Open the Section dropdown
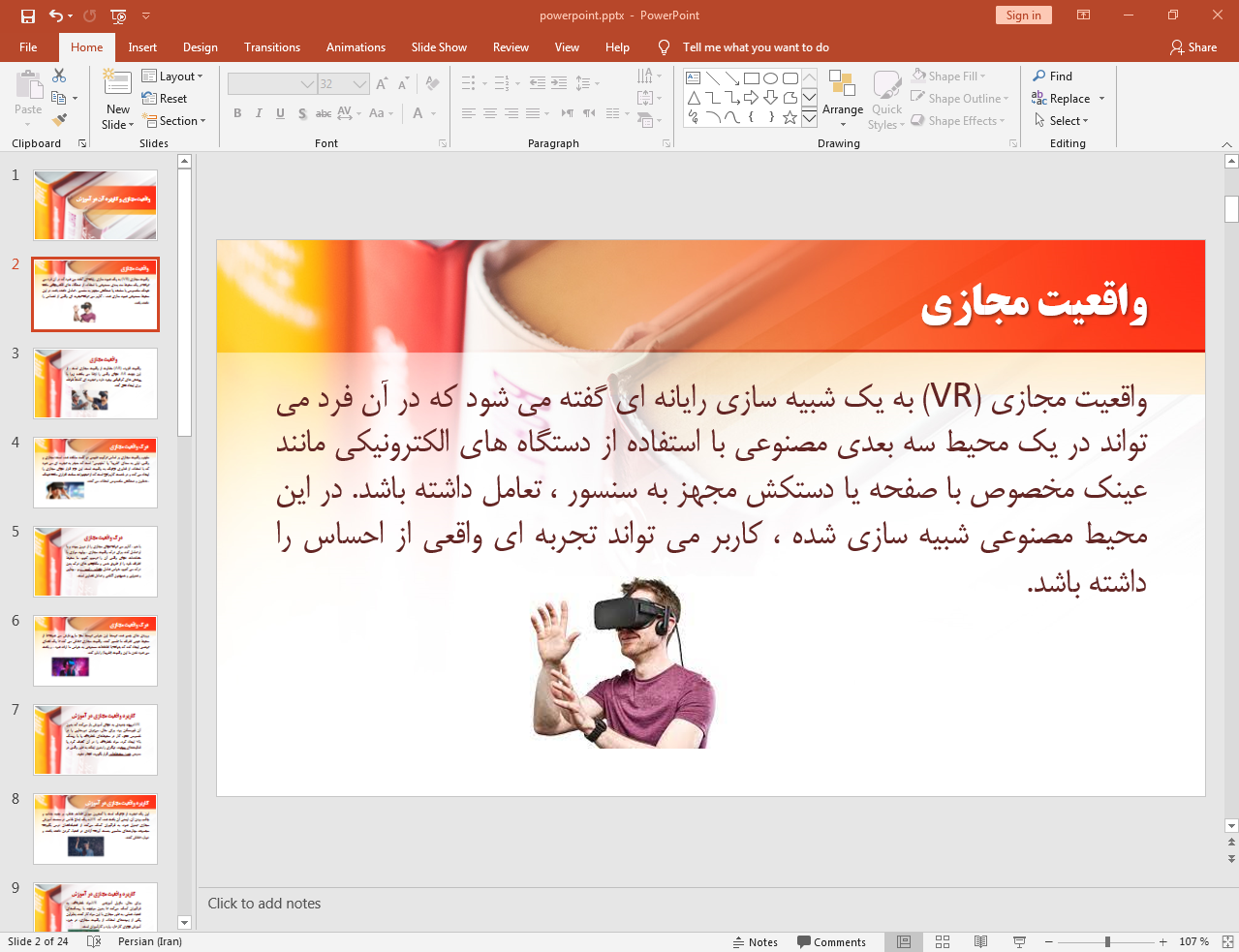 (x=174, y=121)
